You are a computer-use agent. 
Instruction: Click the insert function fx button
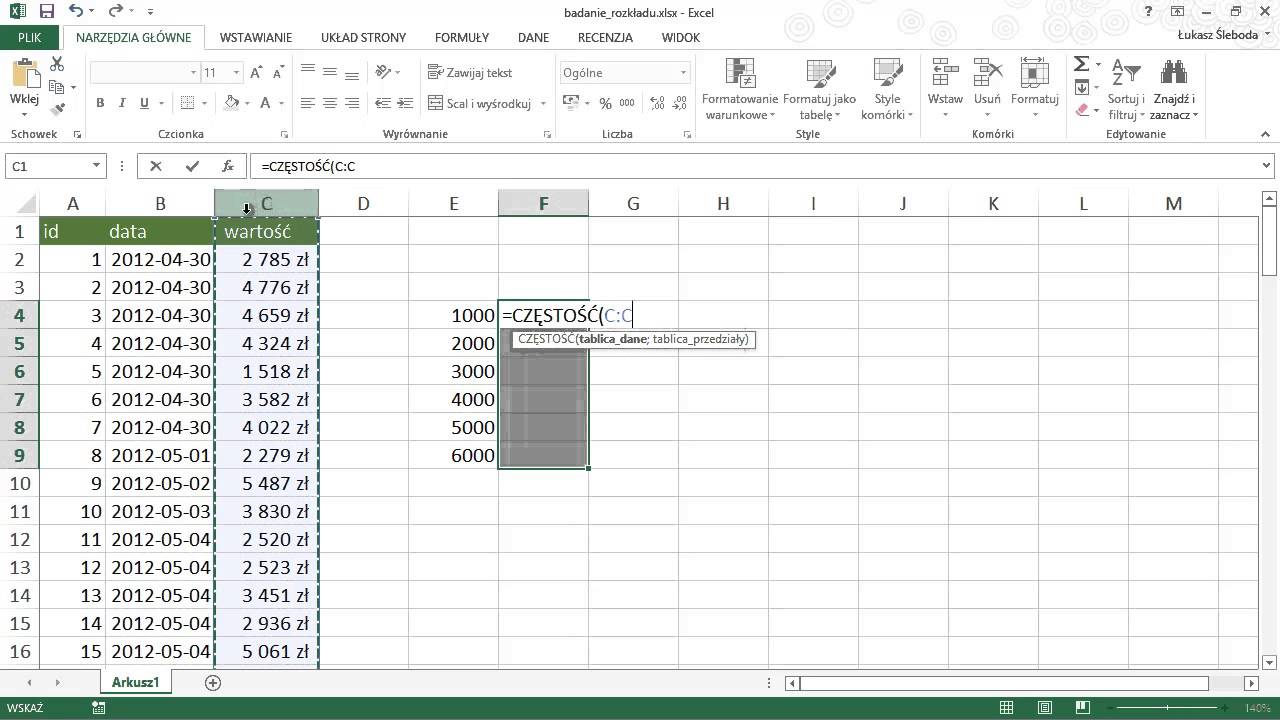(228, 167)
